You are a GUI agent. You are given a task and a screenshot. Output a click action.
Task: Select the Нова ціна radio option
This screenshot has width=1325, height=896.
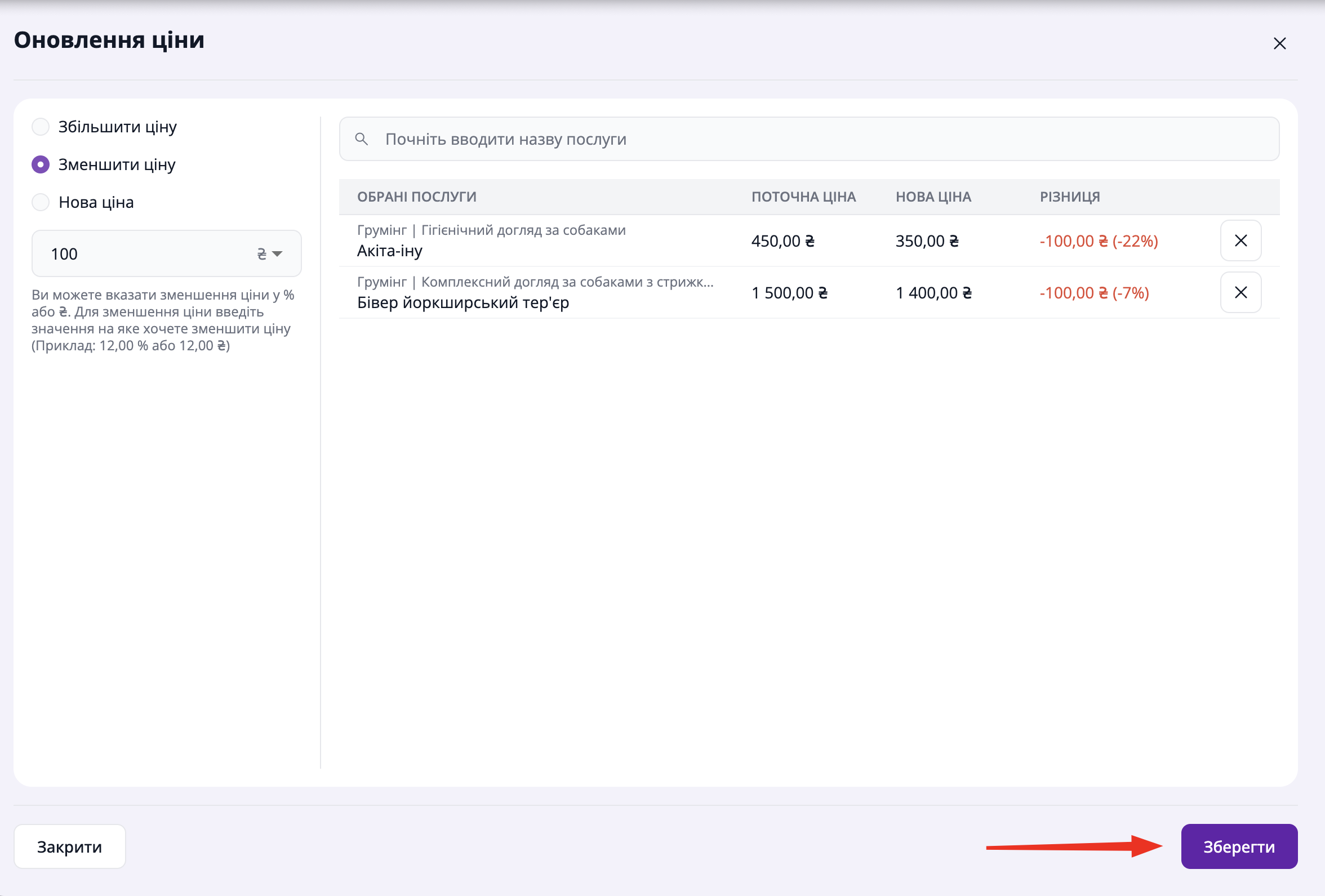41,202
